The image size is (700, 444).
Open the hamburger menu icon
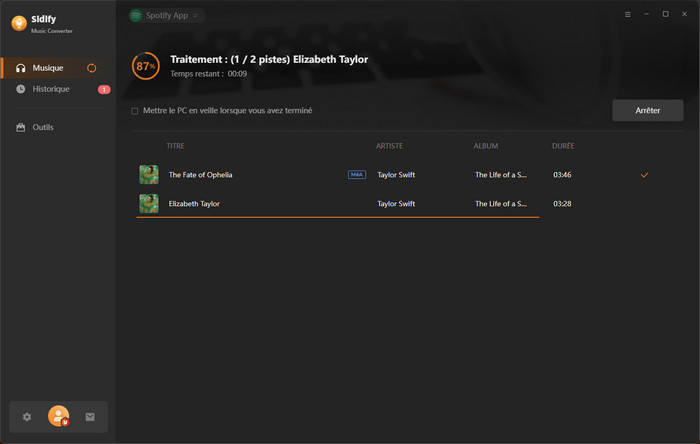628,15
